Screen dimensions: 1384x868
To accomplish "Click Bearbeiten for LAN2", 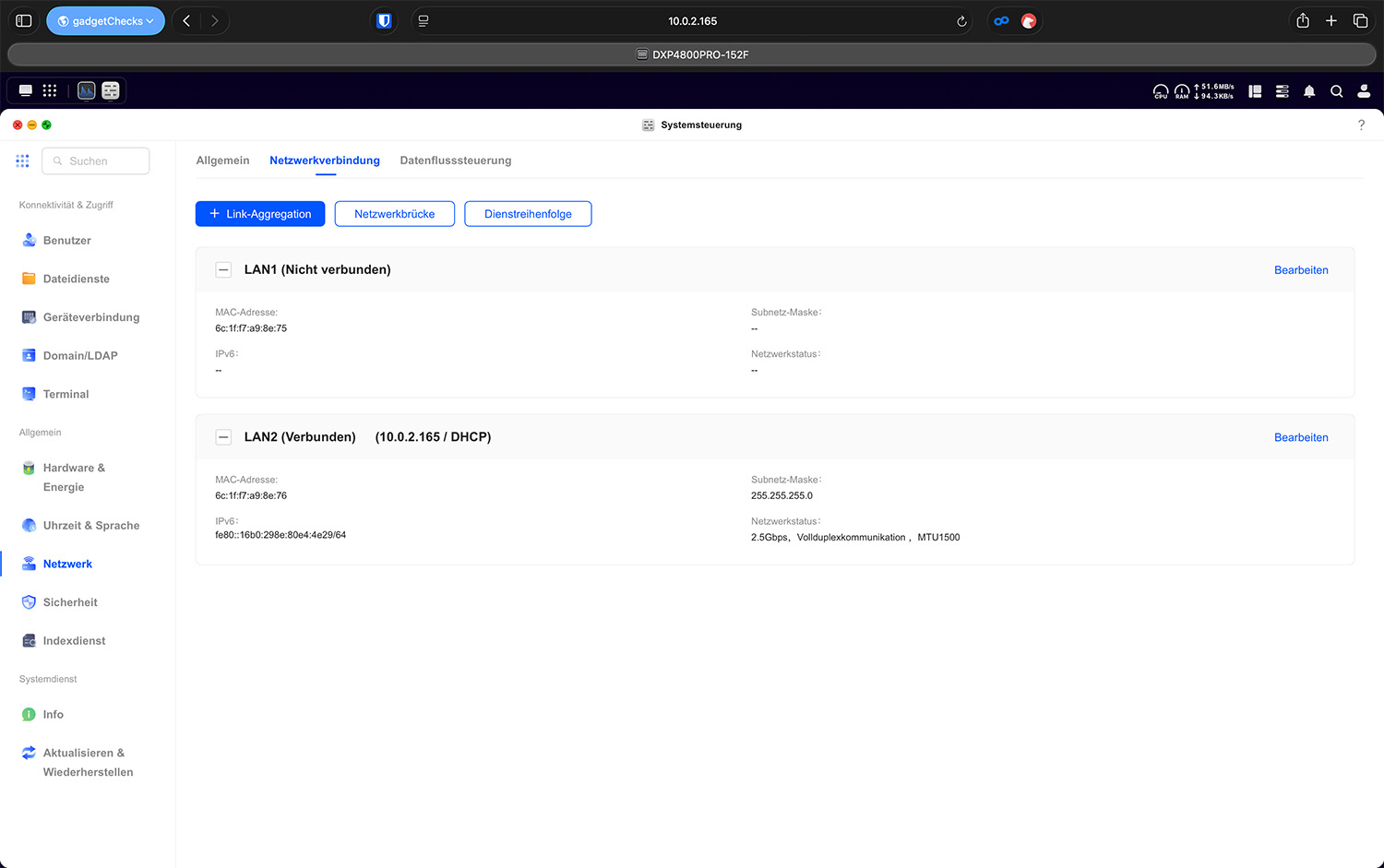I will coord(1300,437).
